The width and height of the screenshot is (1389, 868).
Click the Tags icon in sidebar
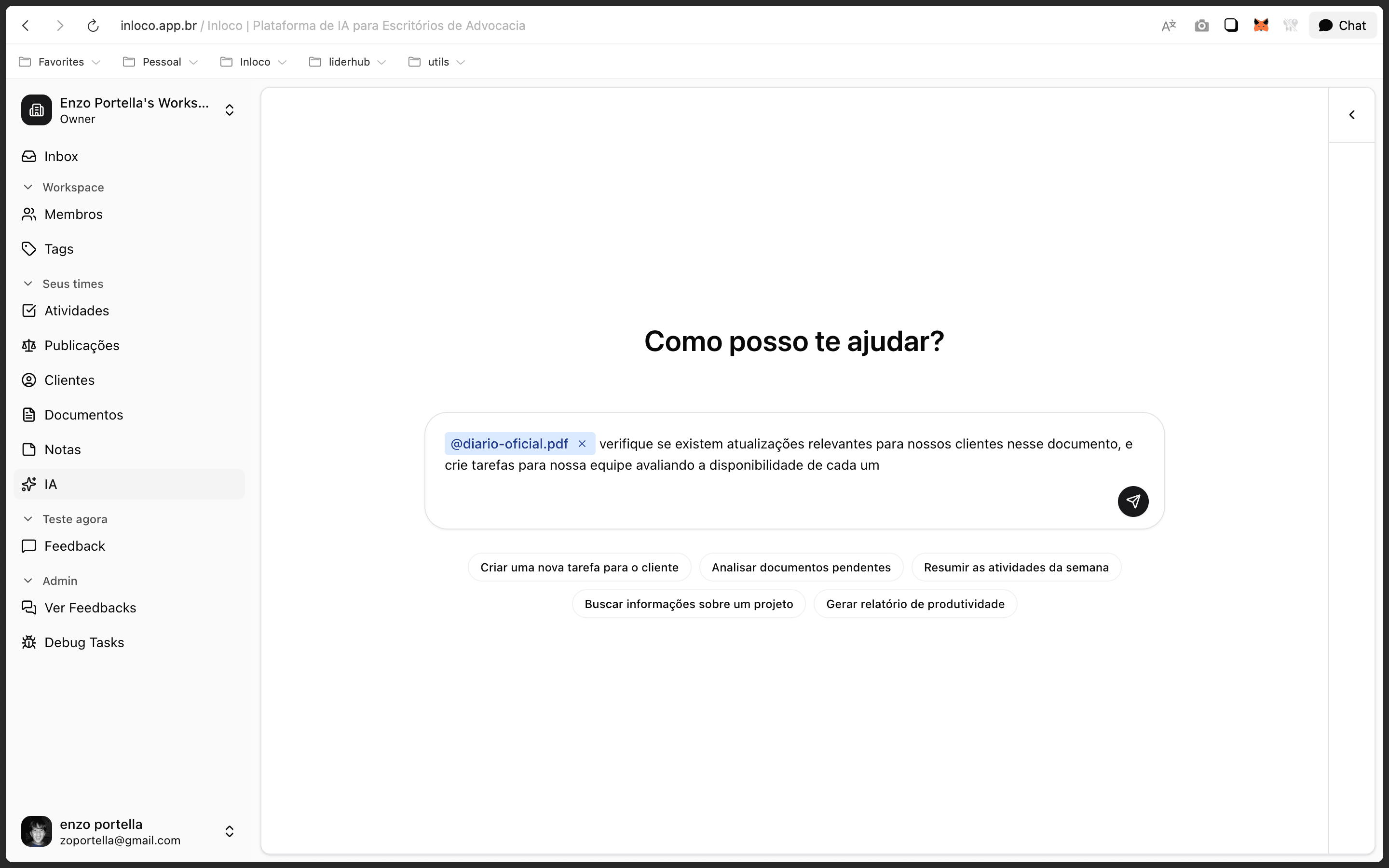click(29, 248)
